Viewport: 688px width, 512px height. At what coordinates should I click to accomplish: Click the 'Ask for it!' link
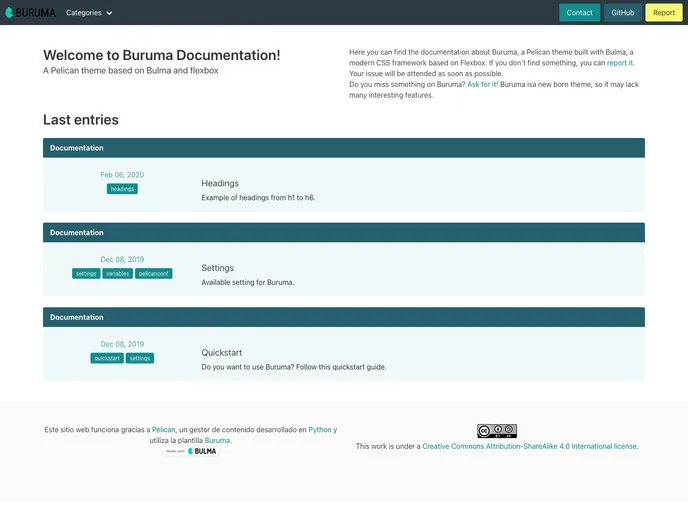[482, 84]
